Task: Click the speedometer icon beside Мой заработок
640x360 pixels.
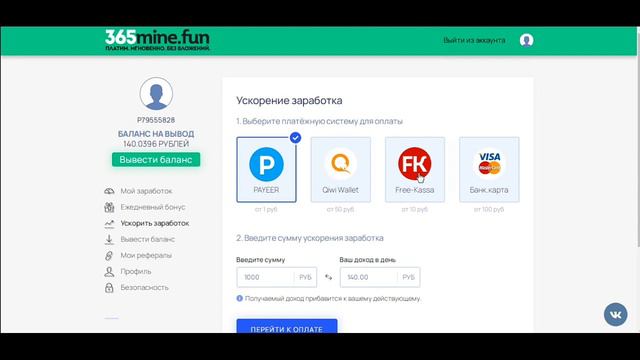Action: point(109,191)
